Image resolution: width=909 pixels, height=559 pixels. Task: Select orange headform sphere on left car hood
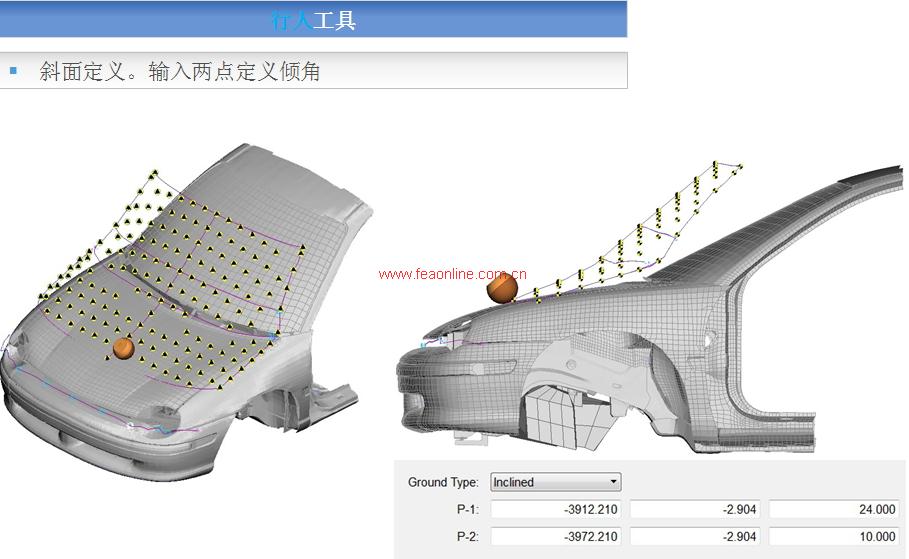123,348
